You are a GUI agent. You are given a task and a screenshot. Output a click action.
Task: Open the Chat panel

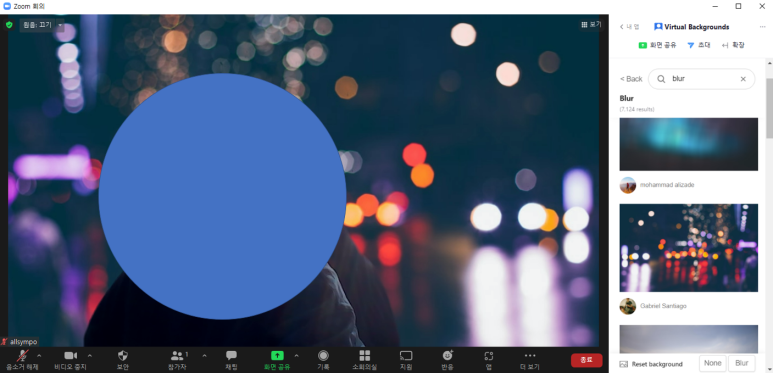coord(231,360)
